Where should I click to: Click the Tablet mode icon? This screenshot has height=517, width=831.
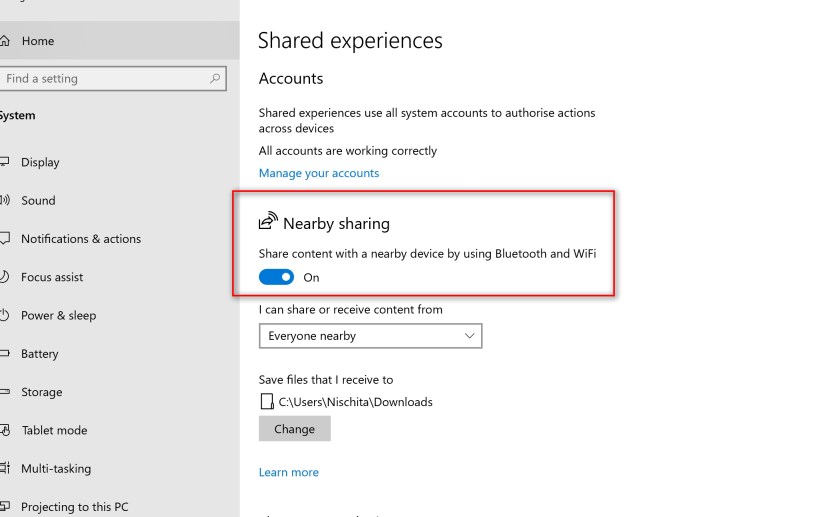pos(5,430)
